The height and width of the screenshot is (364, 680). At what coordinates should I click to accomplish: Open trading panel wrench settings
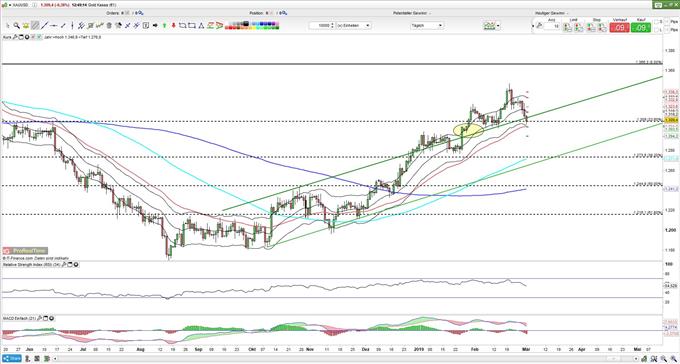pos(539,25)
